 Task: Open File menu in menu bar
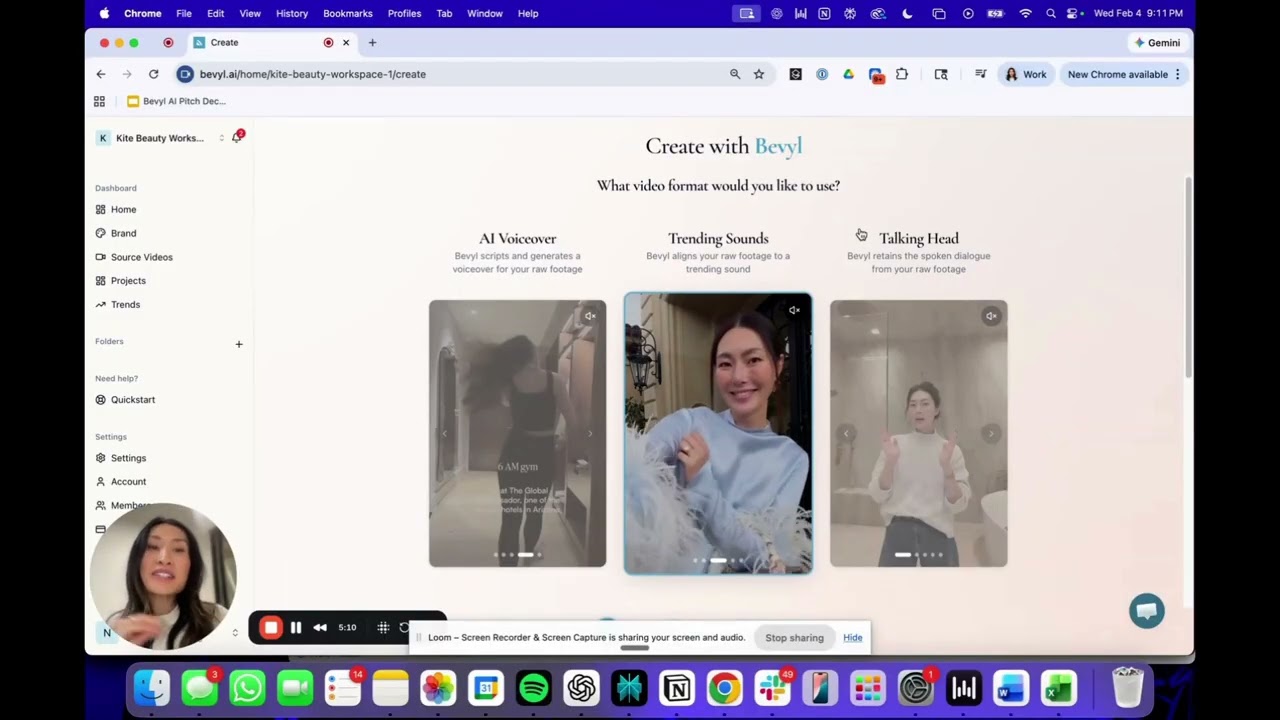(184, 13)
